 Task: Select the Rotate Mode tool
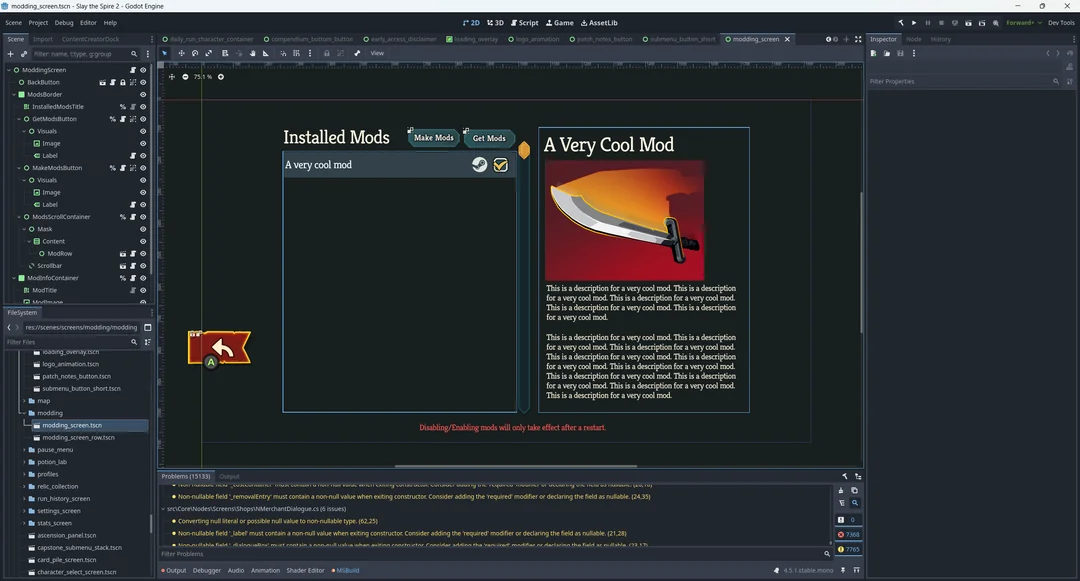[x=195, y=53]
